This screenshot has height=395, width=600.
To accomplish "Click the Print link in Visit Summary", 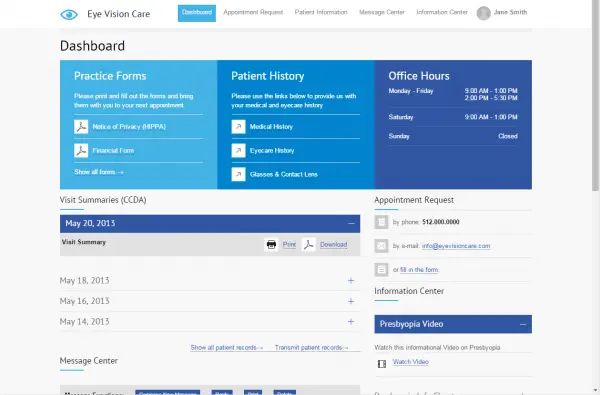I will (289, 245).
